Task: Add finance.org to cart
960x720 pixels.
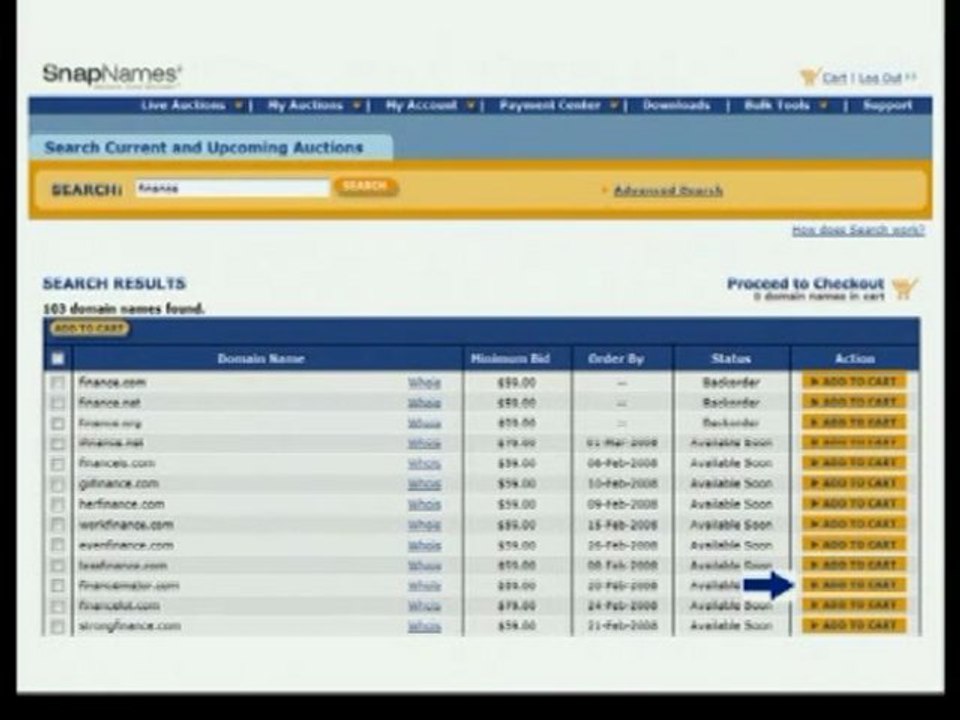Action: tap(854, 422)
